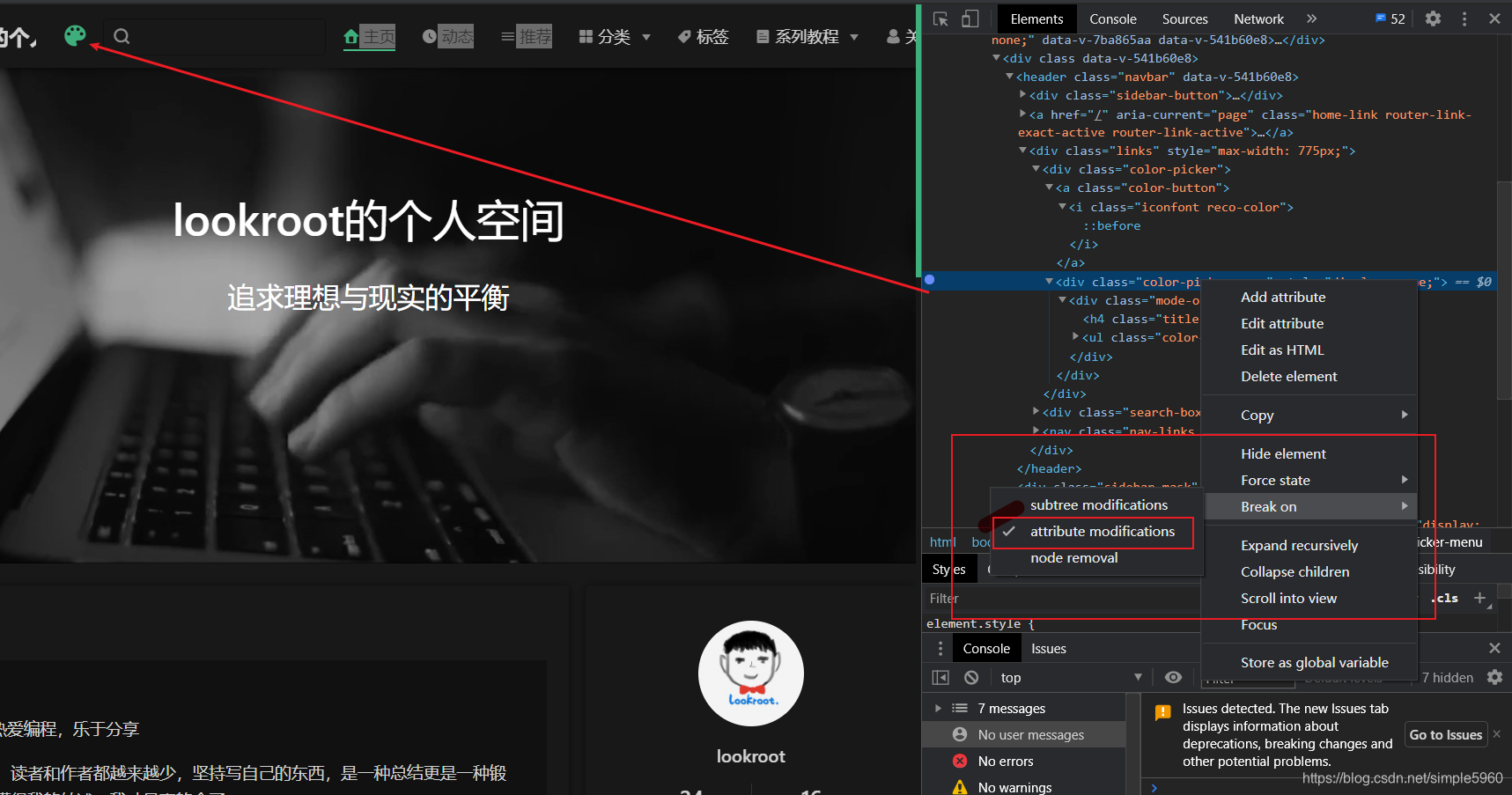
Task: Open the Copy submenu
Action: click(1309, 416)
